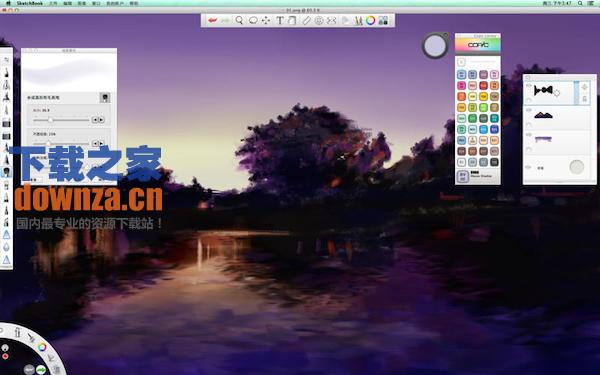This screenshot has width=600, height=375.
Task: Toggle the Symmetry tool in toolbar
Action: pos(331,20)
